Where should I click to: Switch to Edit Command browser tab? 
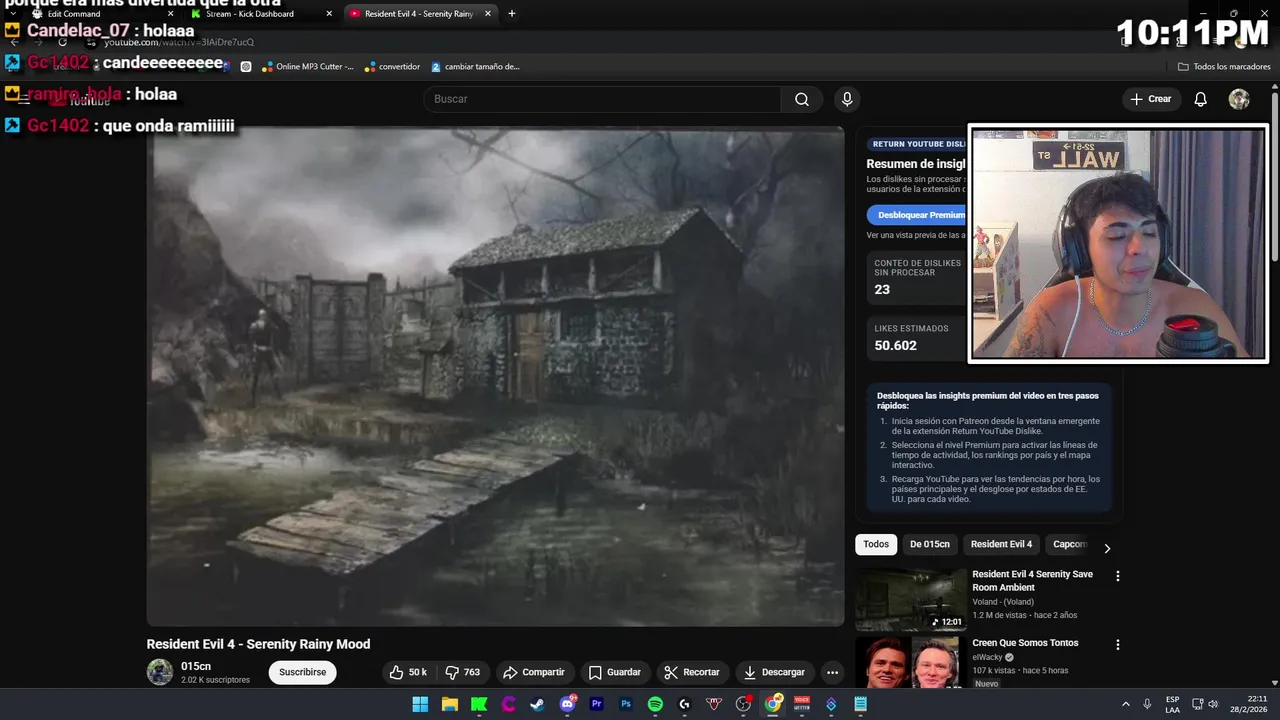pyautogui.click(x=100, y=14)
